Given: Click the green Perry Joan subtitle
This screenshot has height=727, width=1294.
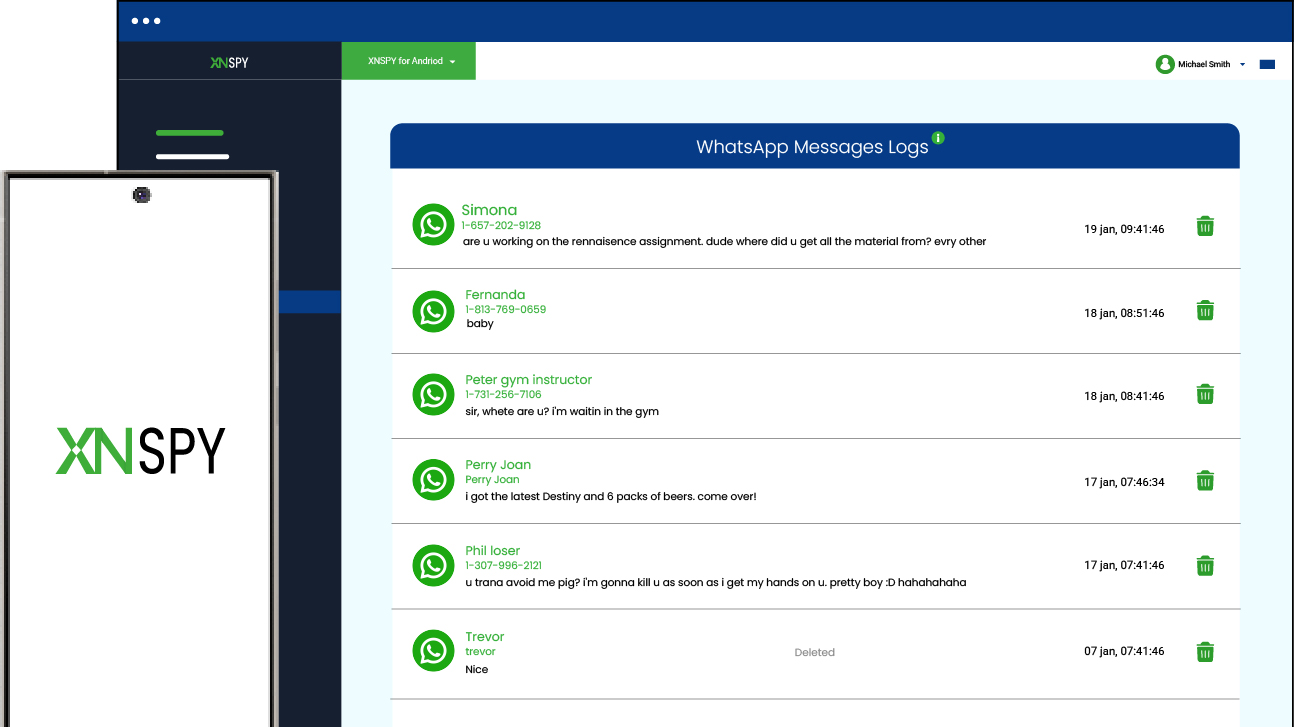Looking at the screenshot, I should tap(492, 480).
